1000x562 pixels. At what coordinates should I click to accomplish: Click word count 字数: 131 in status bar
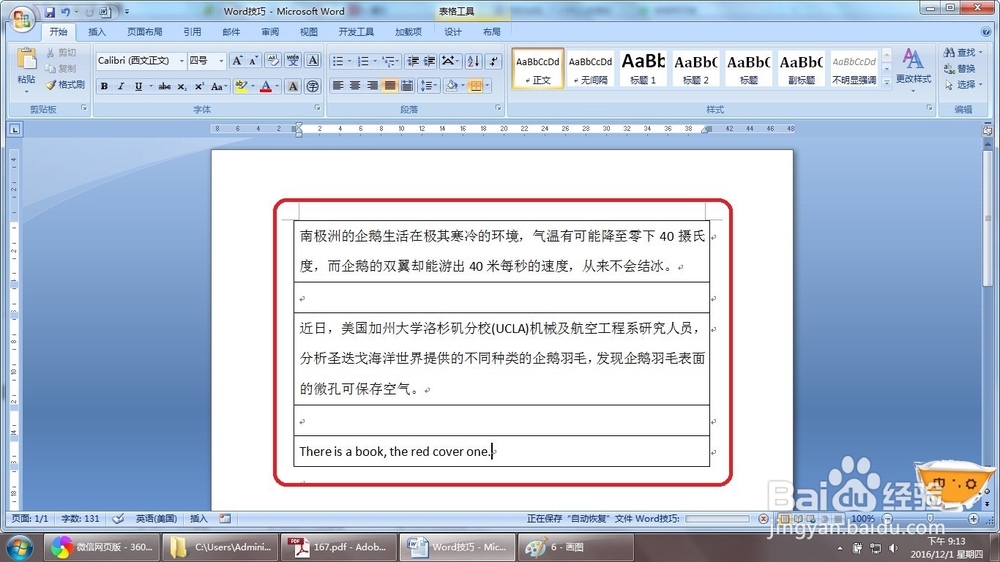click(80, 519)
